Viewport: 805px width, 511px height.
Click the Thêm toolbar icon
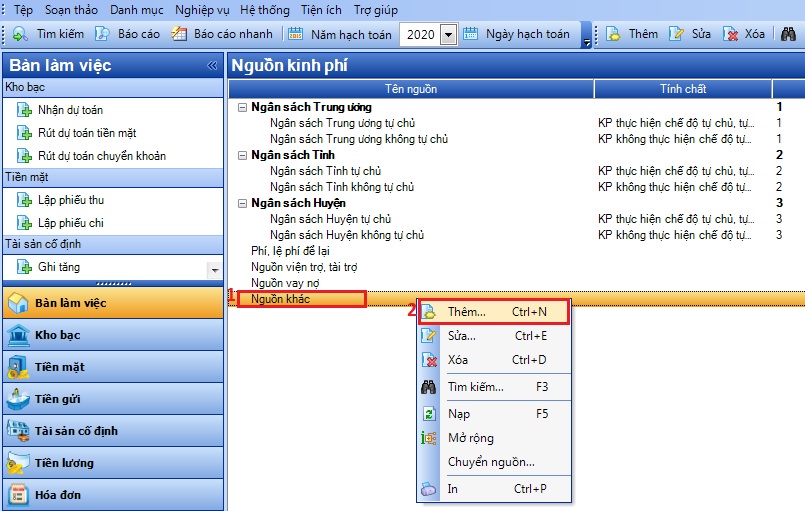click(x=613, y=34)
